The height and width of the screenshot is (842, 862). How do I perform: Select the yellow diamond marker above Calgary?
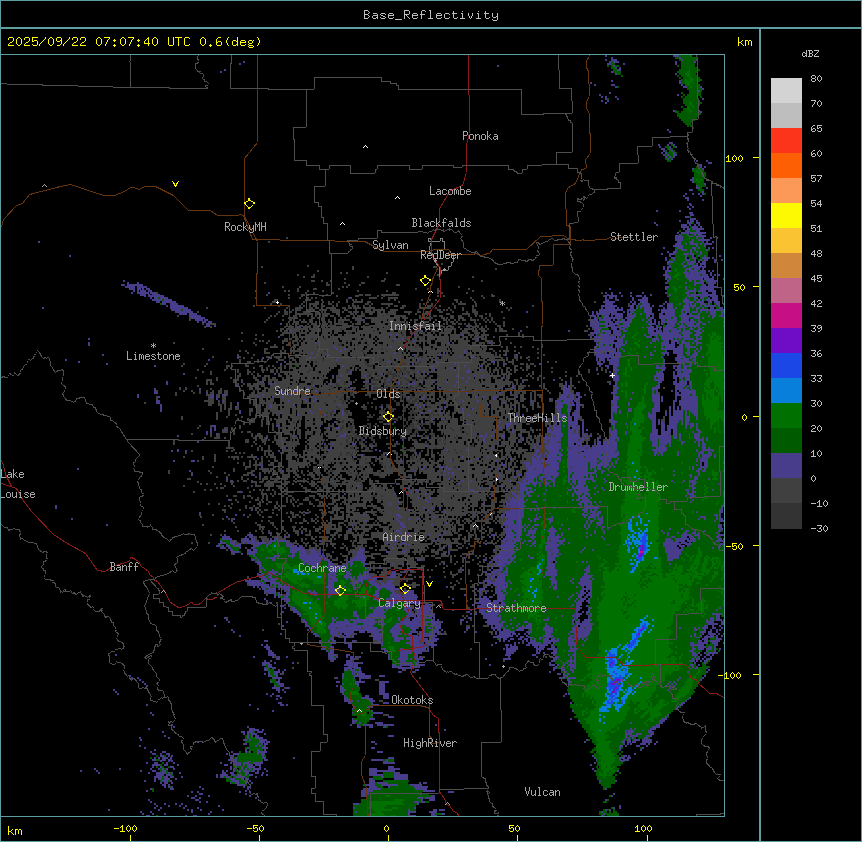pos(405,588)
